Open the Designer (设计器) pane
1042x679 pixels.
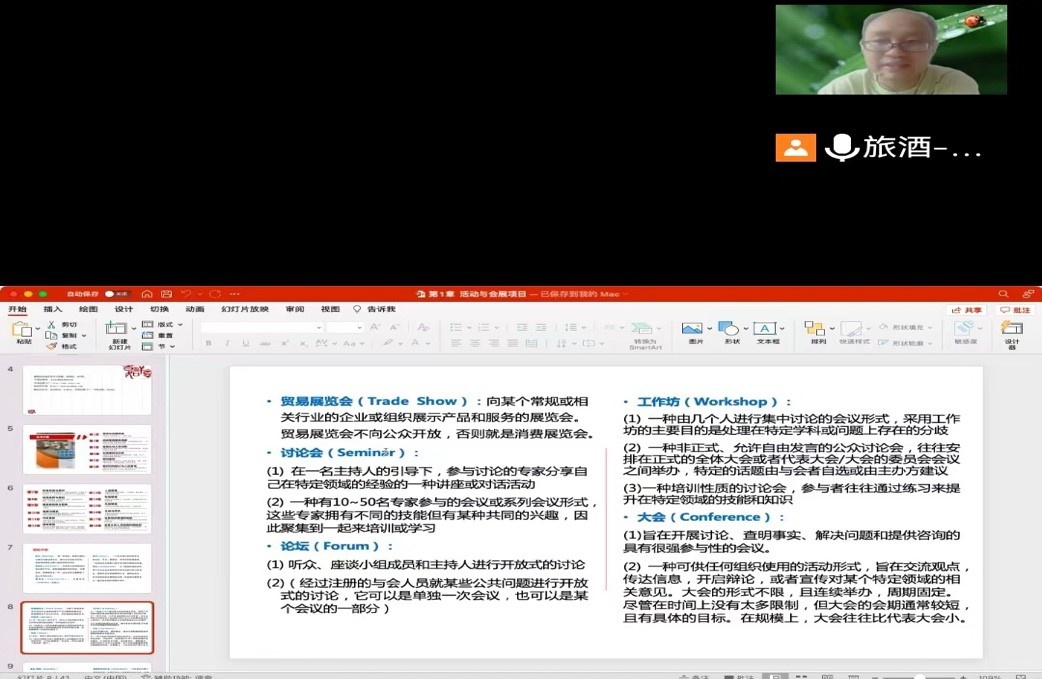coord(1011,330)
